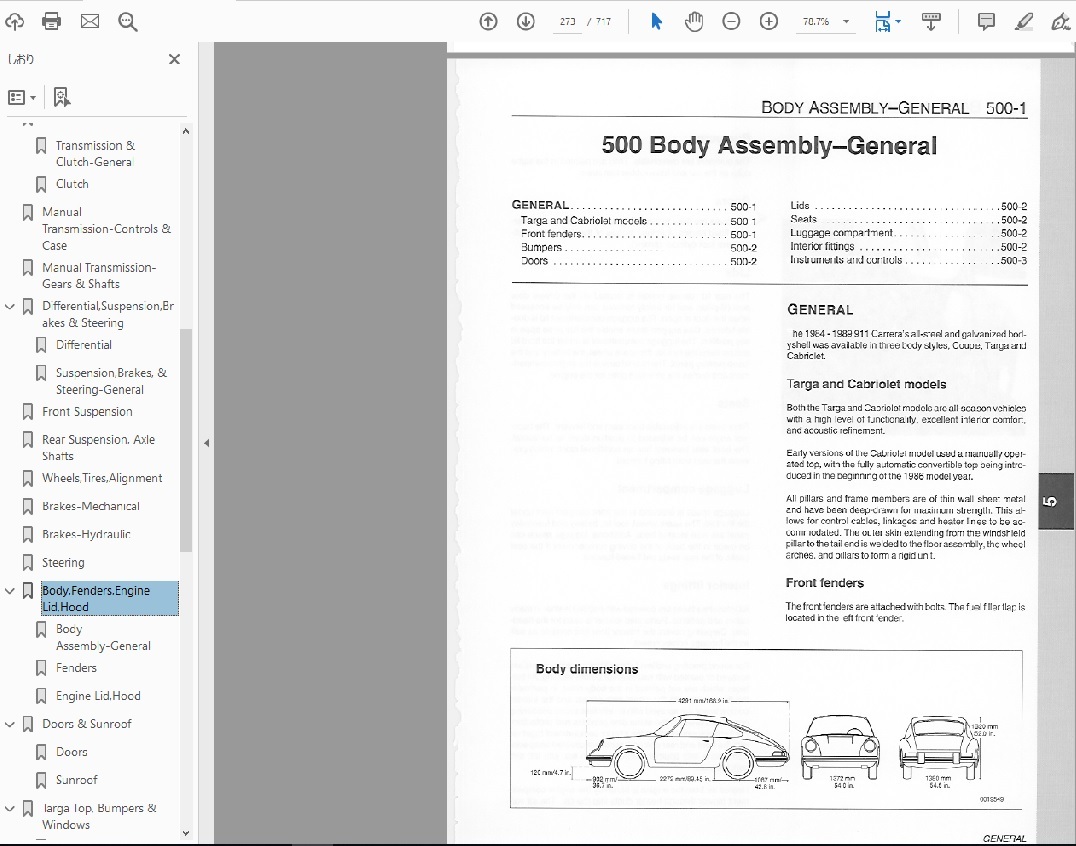1076x846 pixels.
Task: Open the Sunroof bookmark
Action: pos(77,780)
